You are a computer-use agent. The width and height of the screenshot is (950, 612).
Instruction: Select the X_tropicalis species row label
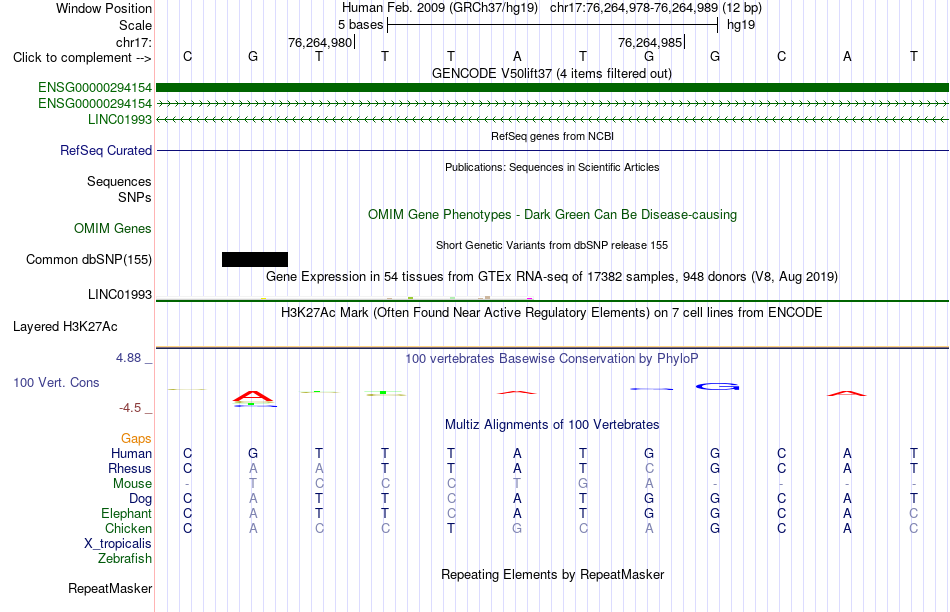pos(118,544)
